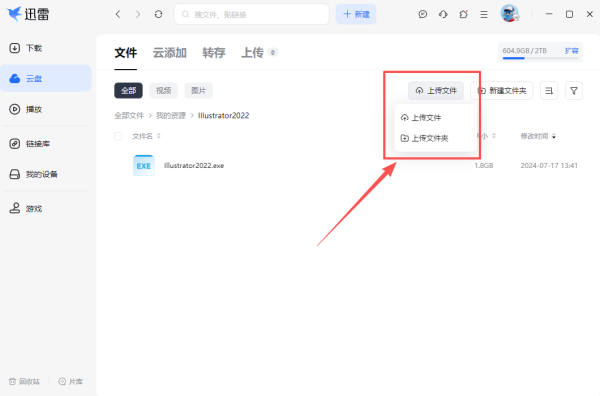The image size is (600, 396).
Task: Sort by 修改时间 column arrow
Action: click(x=554, y=136)
